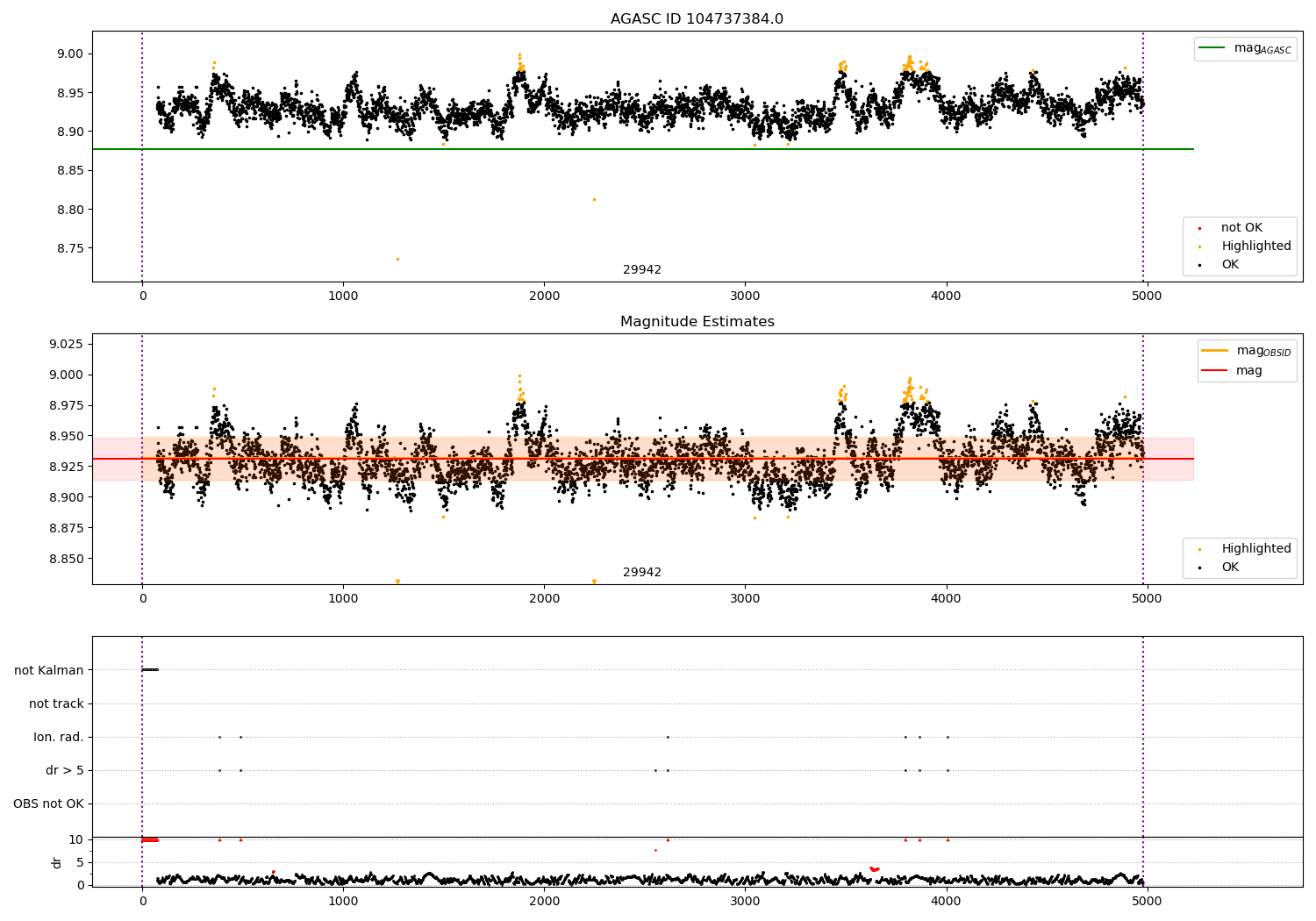Click the mag AGASC legend entry in top plot
Screen dimensions: 1316x921
coord(1245,48)
